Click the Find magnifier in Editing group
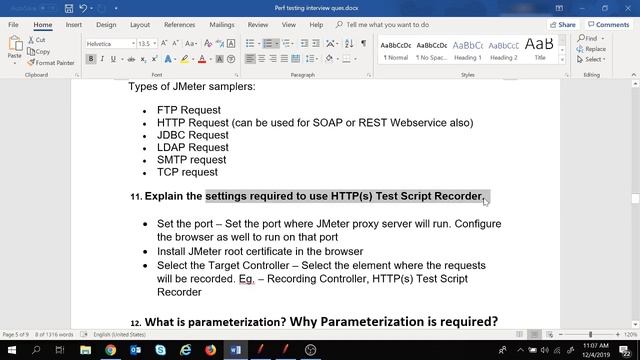Viewport: 640px width, 360px height. (588, 38)
